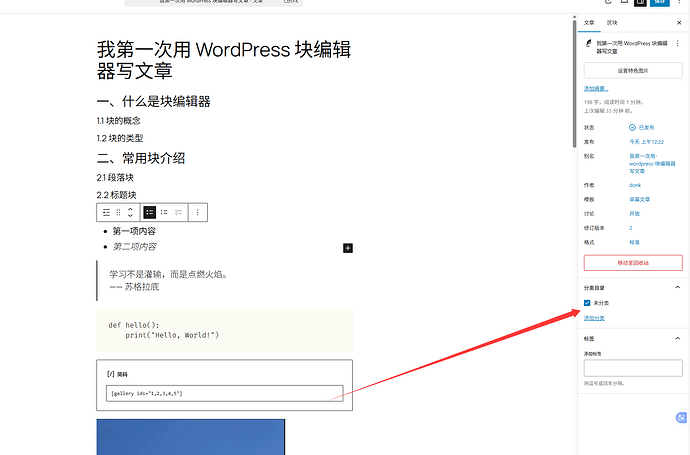
Task: Toggle the 未分类 category checkbox
Action: 587,303
